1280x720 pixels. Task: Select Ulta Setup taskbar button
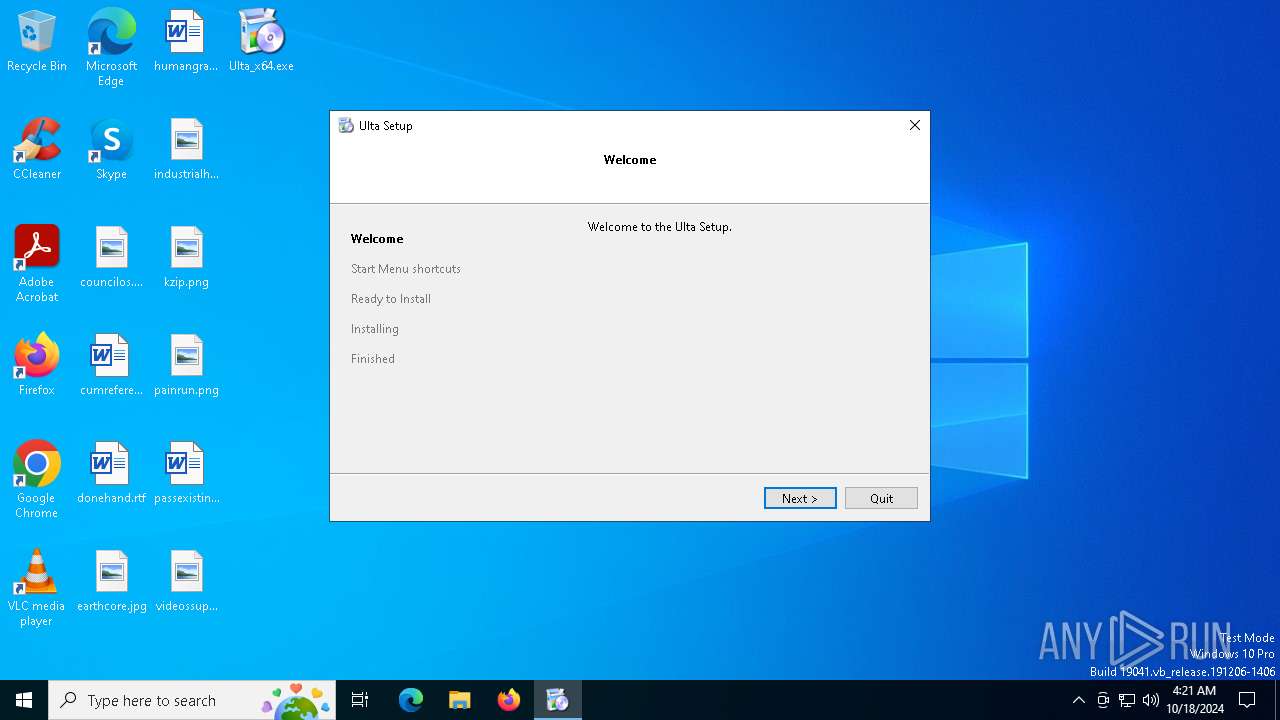tap(558, 700)
